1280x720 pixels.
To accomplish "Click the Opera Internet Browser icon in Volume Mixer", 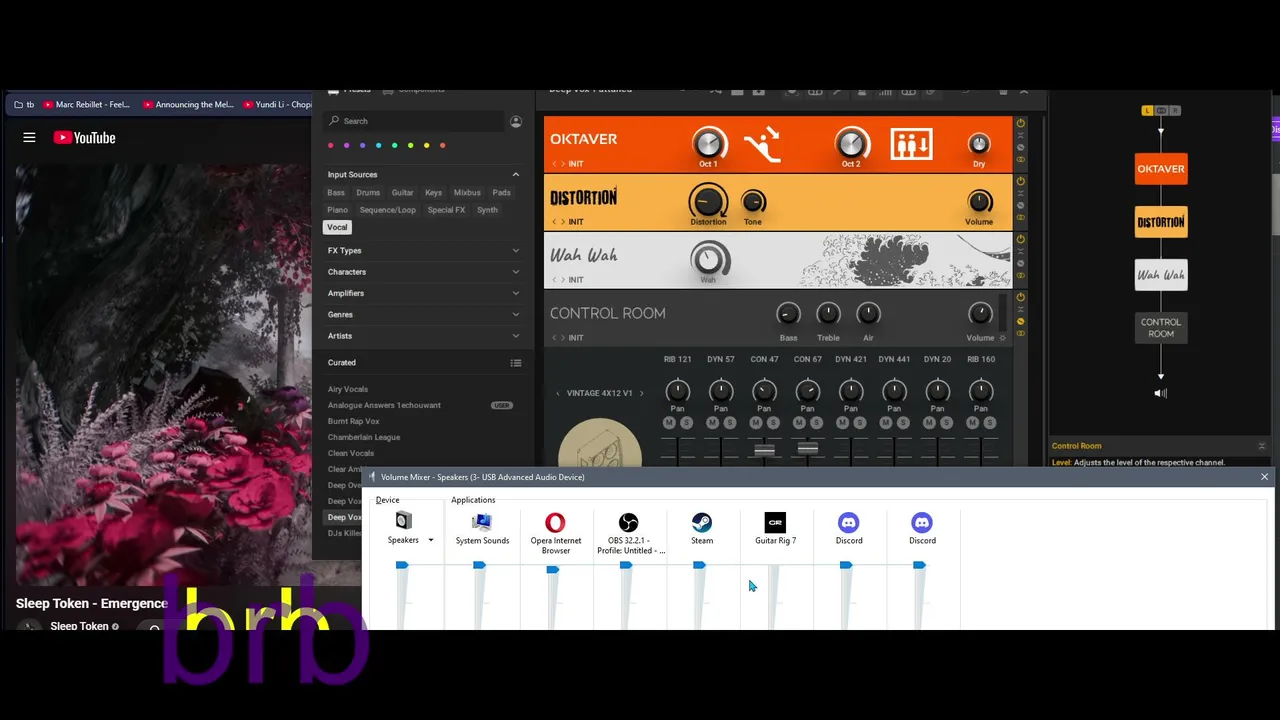I will [x=555, y=522].
